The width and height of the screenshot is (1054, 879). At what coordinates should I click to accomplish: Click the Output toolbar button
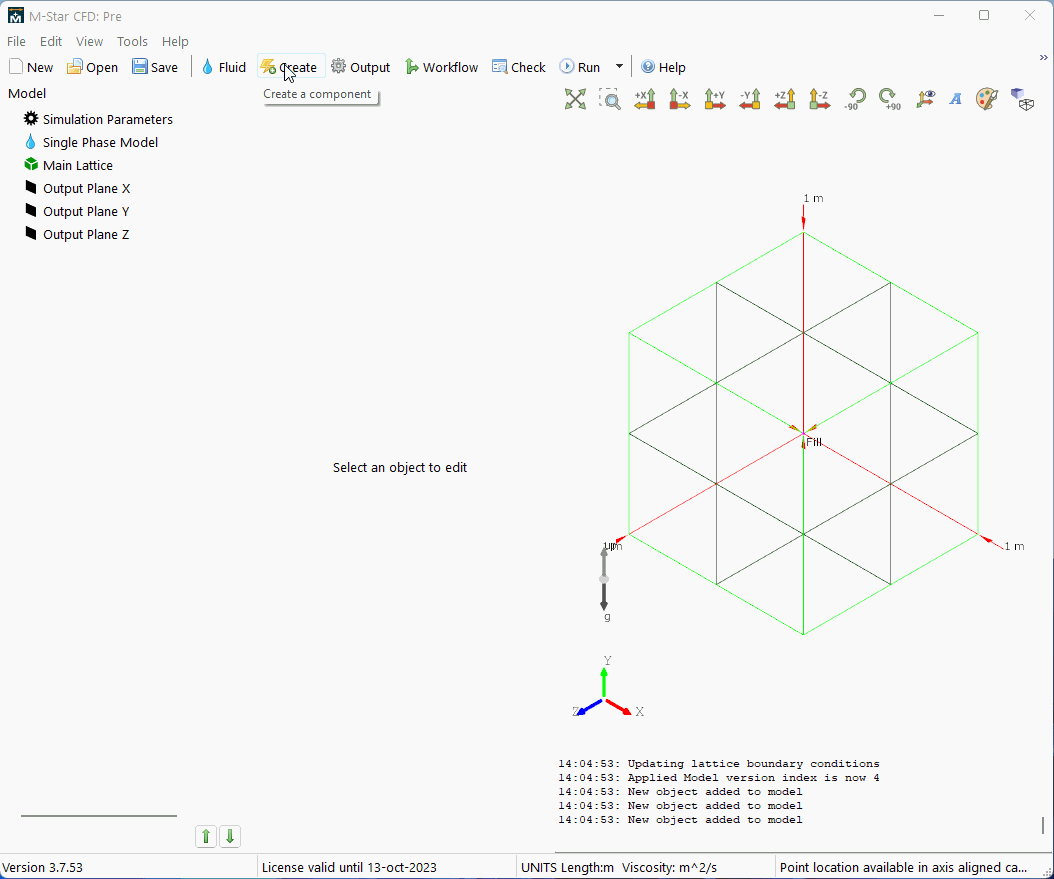pyautogui.click(x=360, y=67)
